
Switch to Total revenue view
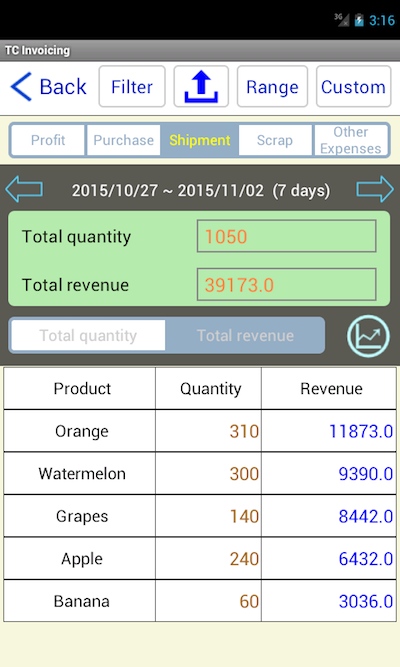(x=245, y=336)
